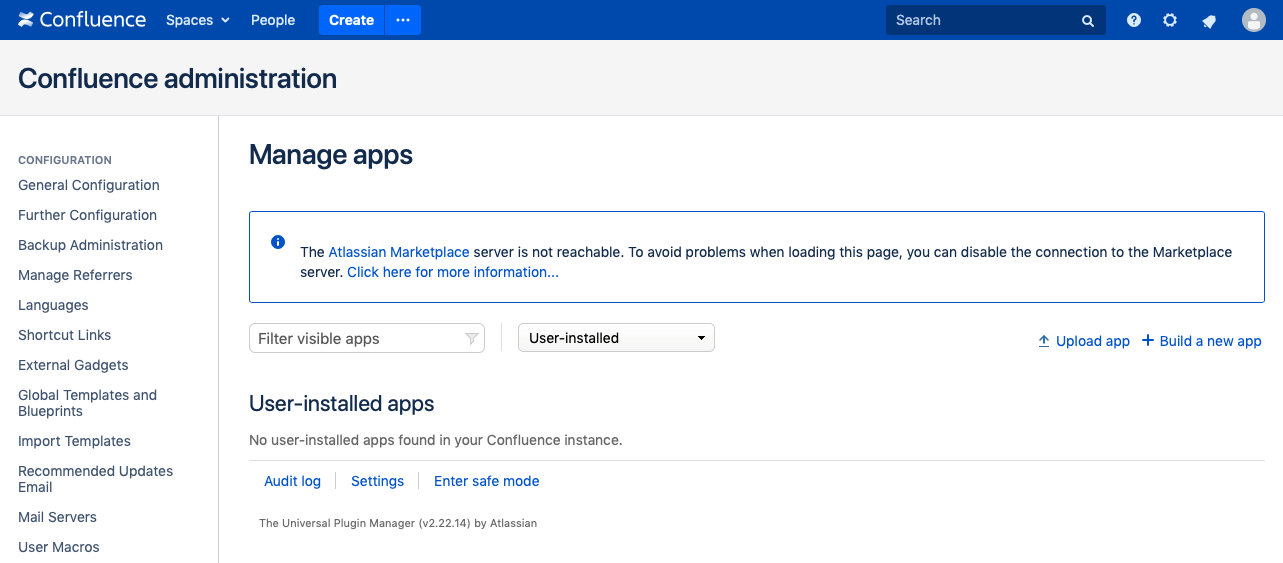Click the search magnifier icon
Screen dimensions: 1283x563
[x=1088, y=21]
